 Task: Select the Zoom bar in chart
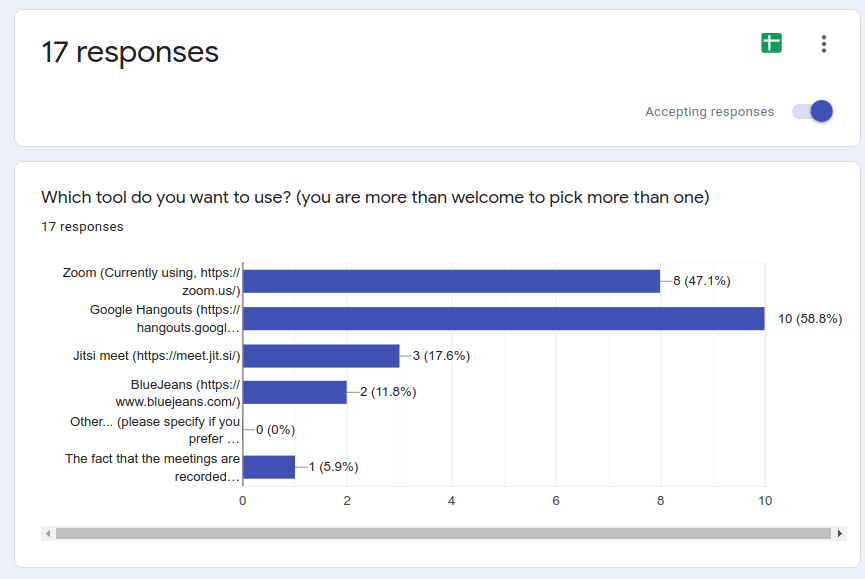coord(451,281)
